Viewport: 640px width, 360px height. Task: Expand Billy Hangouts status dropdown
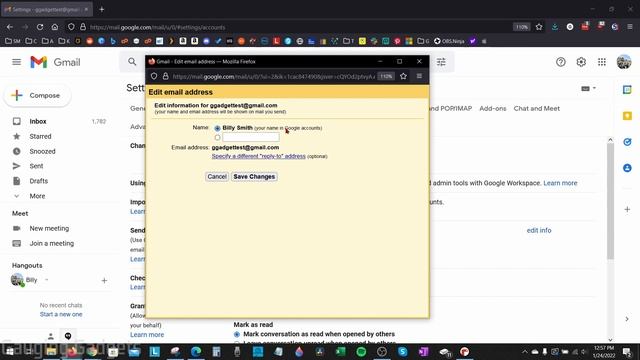click(x=47, y=280)
